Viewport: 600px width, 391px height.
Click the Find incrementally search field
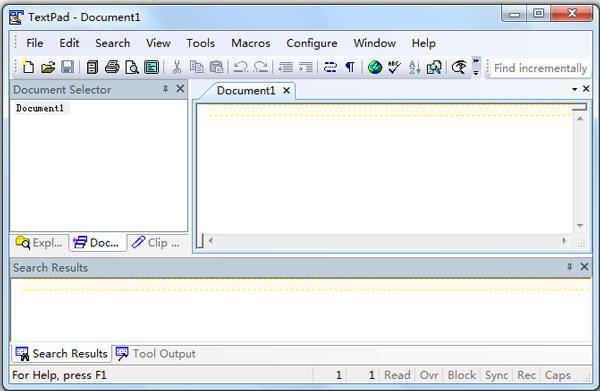[x=540, y=68]
